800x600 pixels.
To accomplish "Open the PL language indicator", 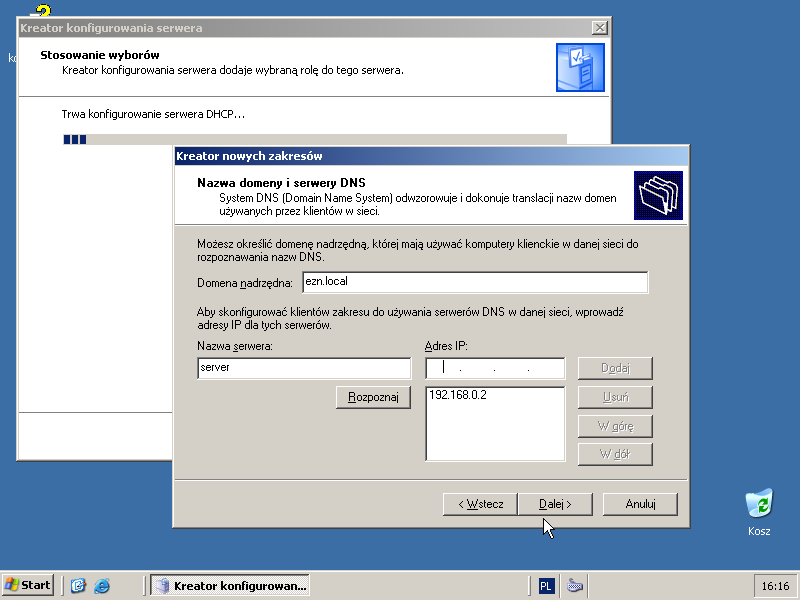I will [545, 586].
